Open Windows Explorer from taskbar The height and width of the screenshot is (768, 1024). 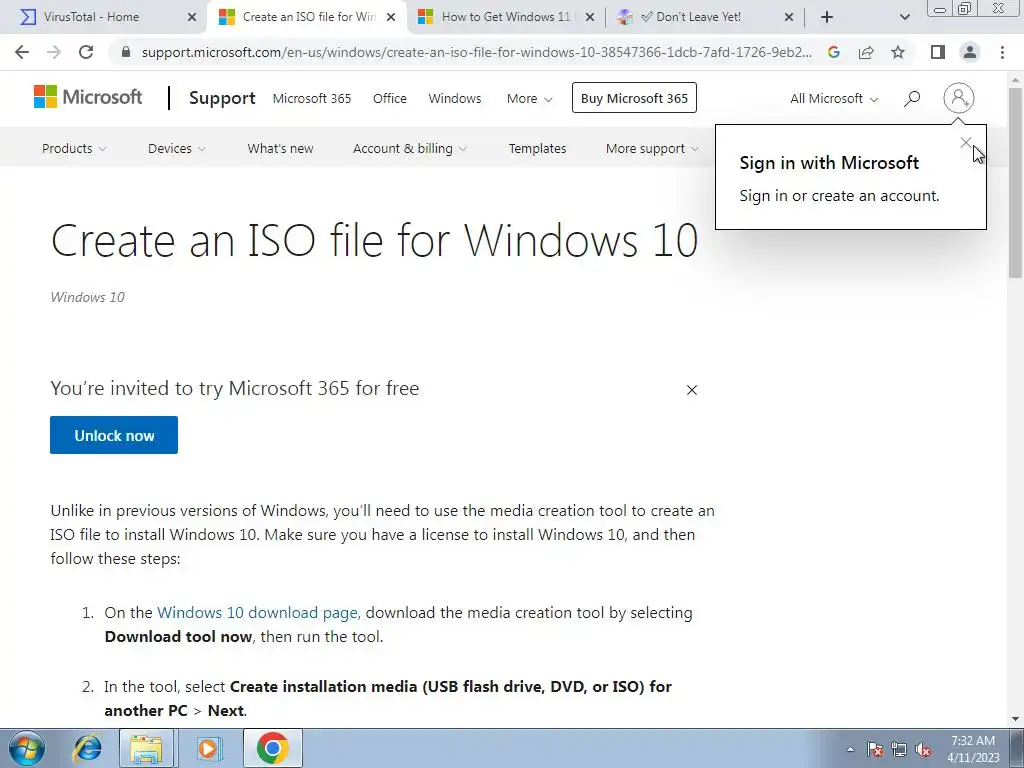[x=146, y=748]
